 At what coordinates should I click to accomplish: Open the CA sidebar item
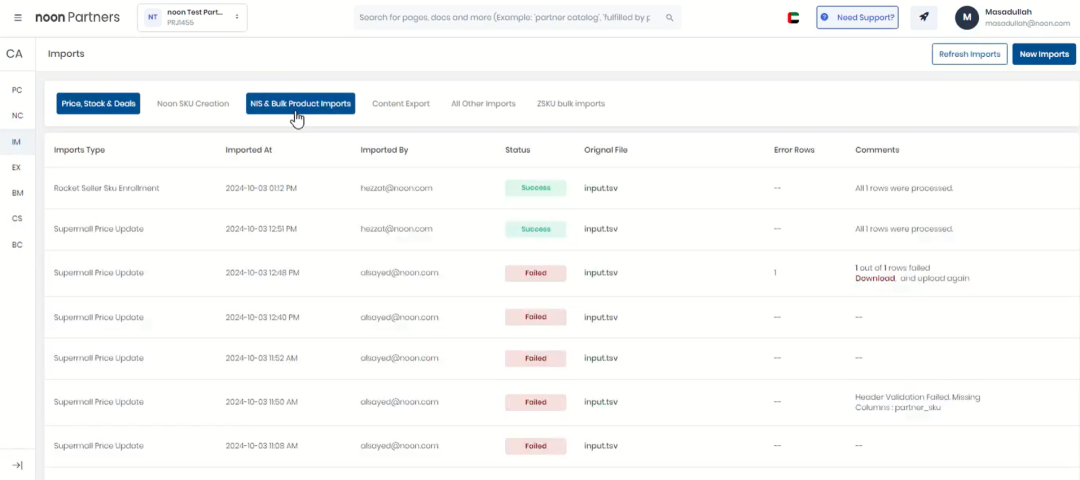(14, 54)
